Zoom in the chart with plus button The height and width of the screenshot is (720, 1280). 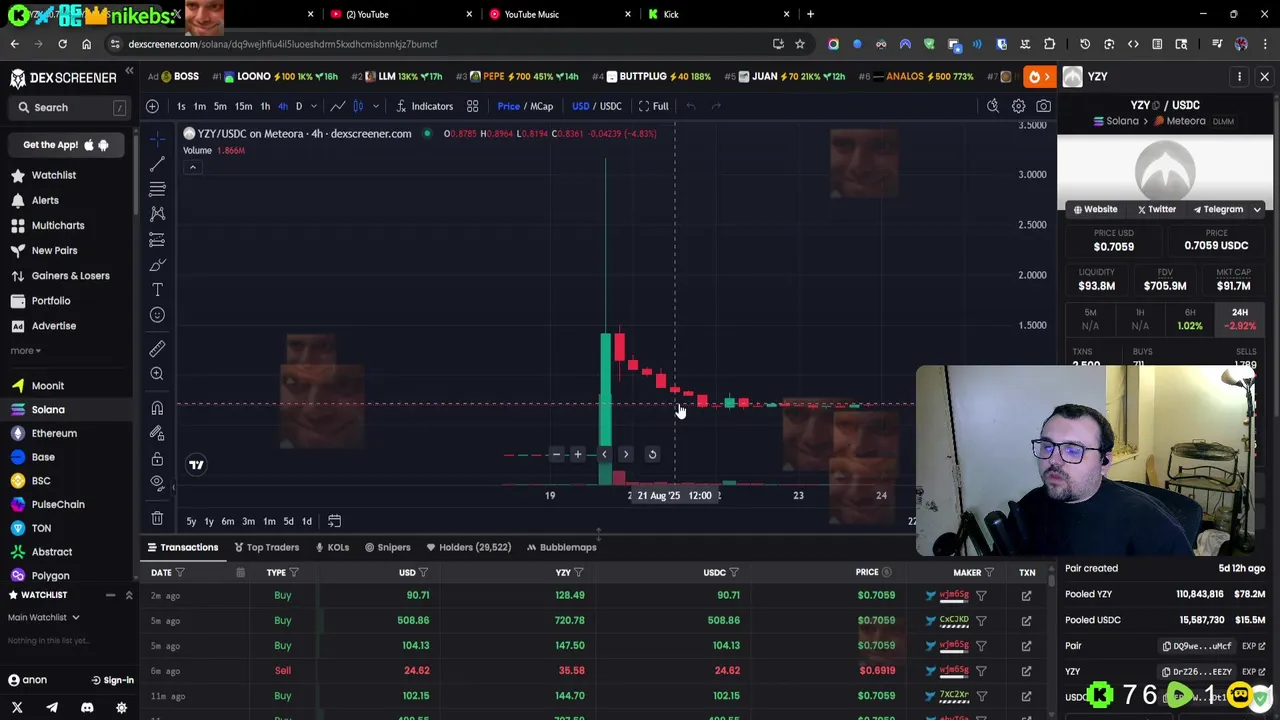(x=577, y=454)
